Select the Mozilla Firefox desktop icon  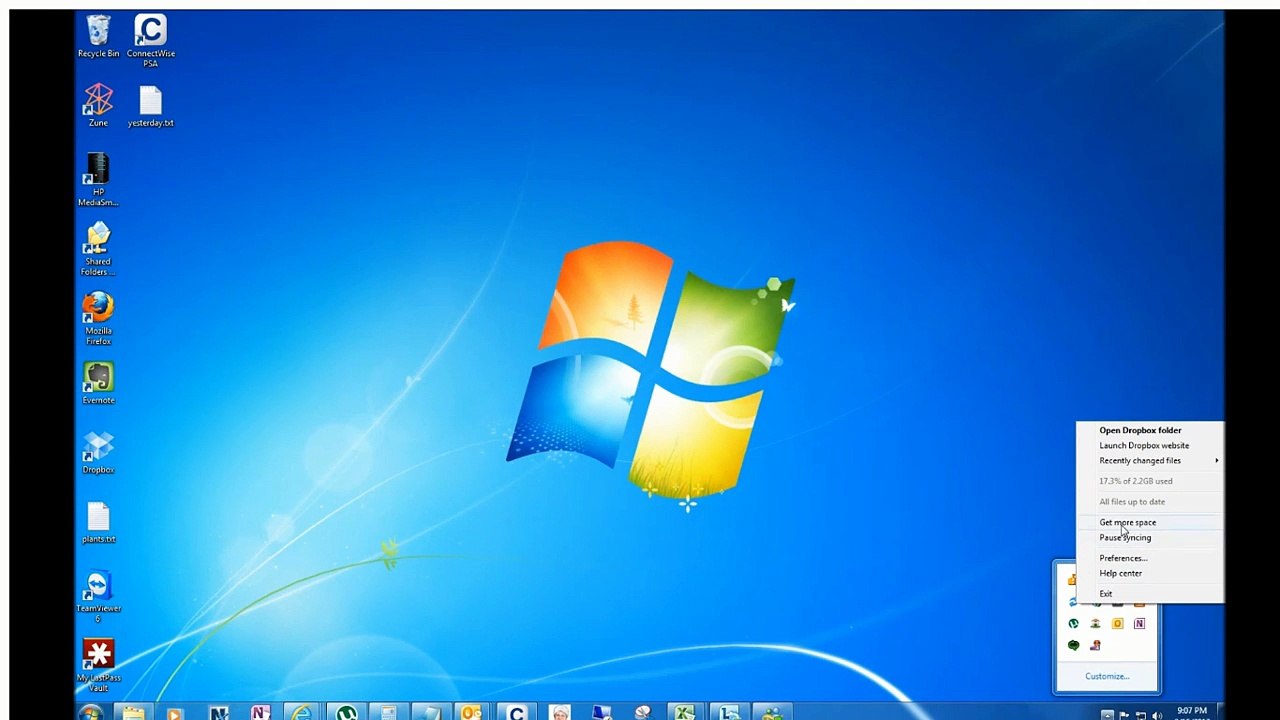click(x=98, y=318)
